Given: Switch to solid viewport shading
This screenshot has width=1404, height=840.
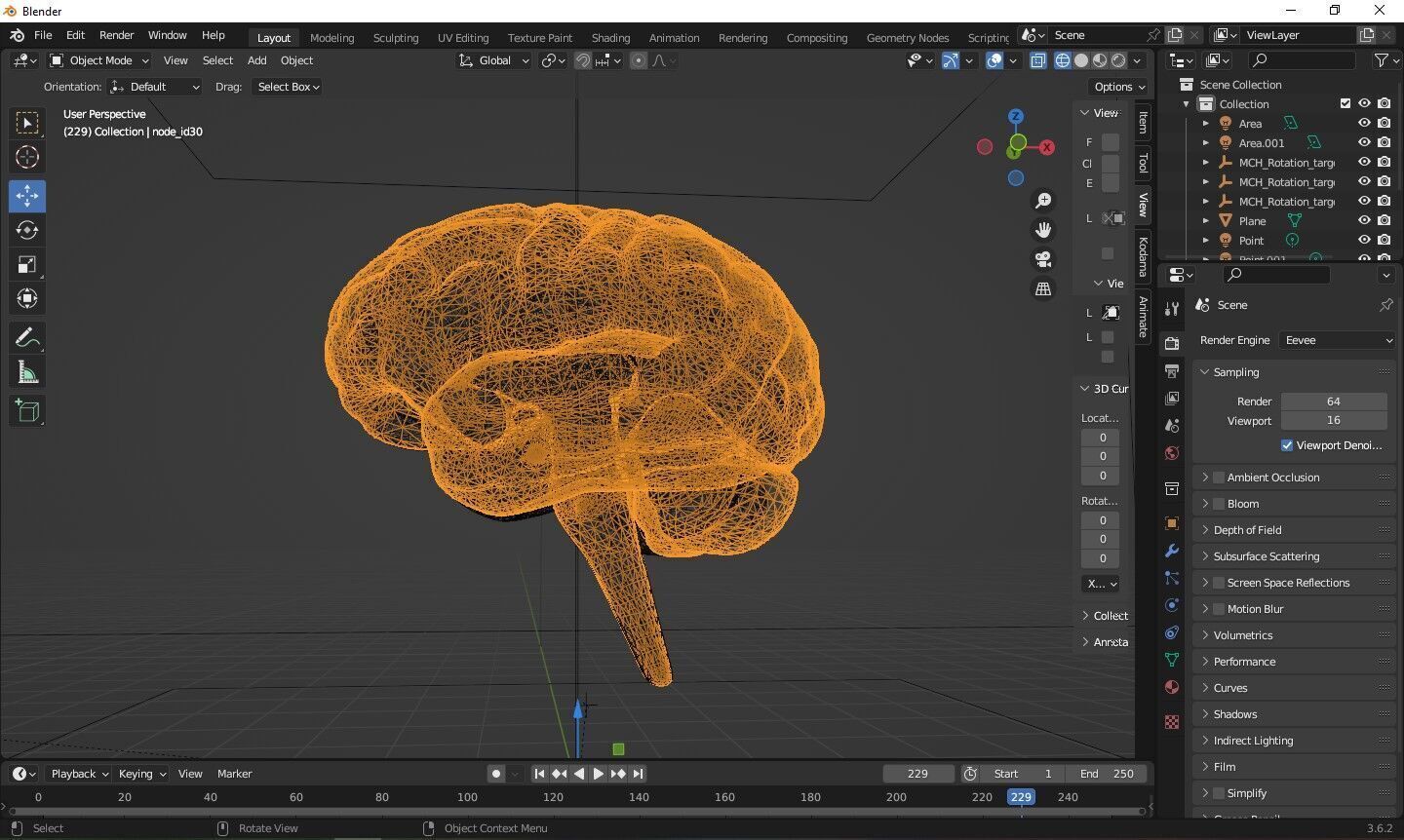Looking at the screenshot, I should tap(1081, 60).
